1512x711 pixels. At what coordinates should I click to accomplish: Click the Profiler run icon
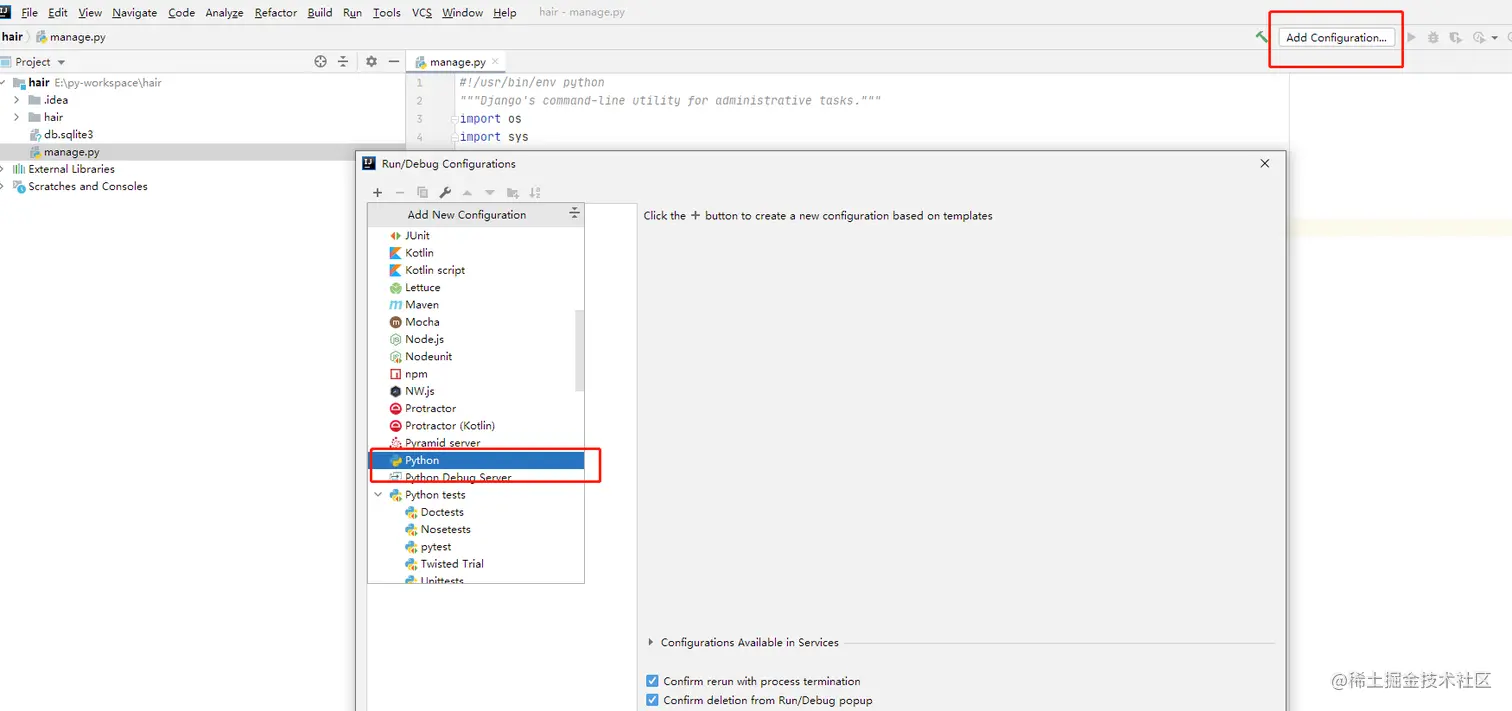tap(1479, 37)
